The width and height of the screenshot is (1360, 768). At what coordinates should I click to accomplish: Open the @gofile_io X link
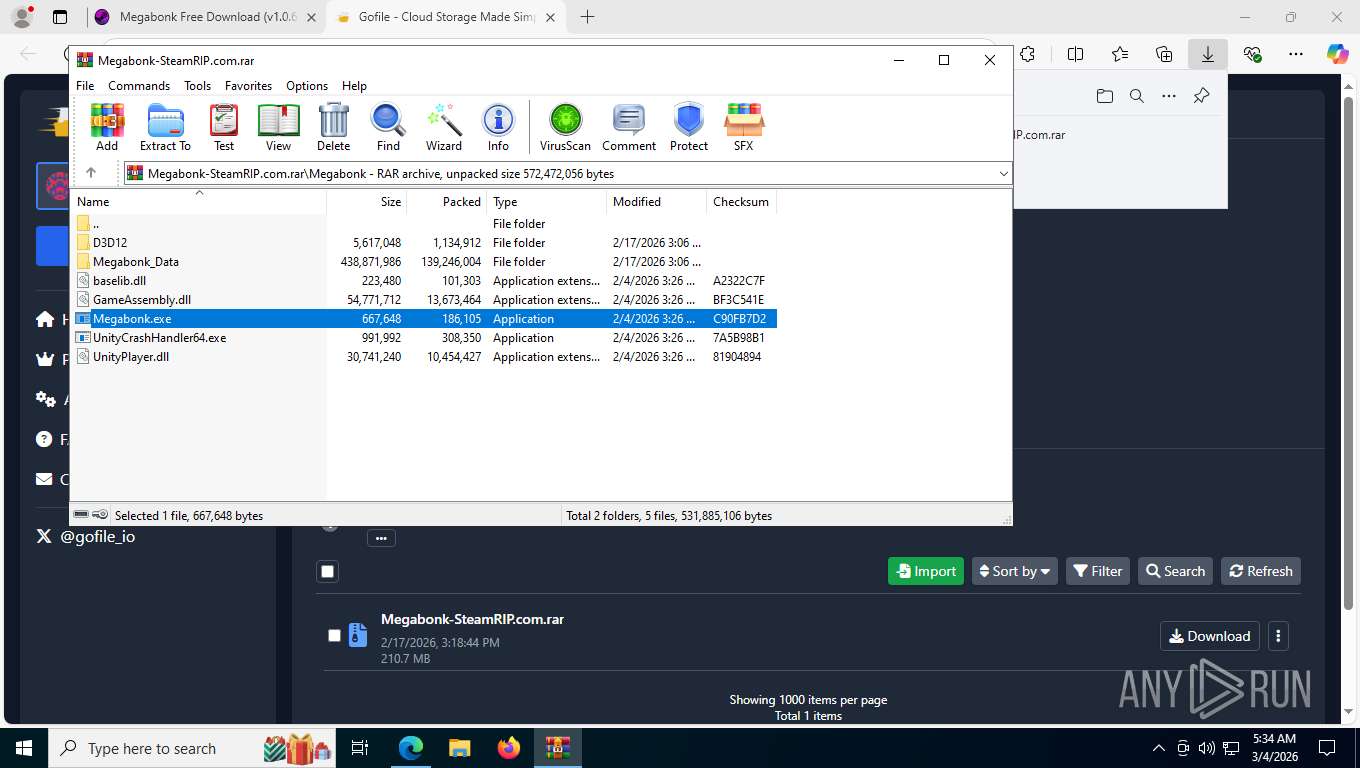(85, 536)
